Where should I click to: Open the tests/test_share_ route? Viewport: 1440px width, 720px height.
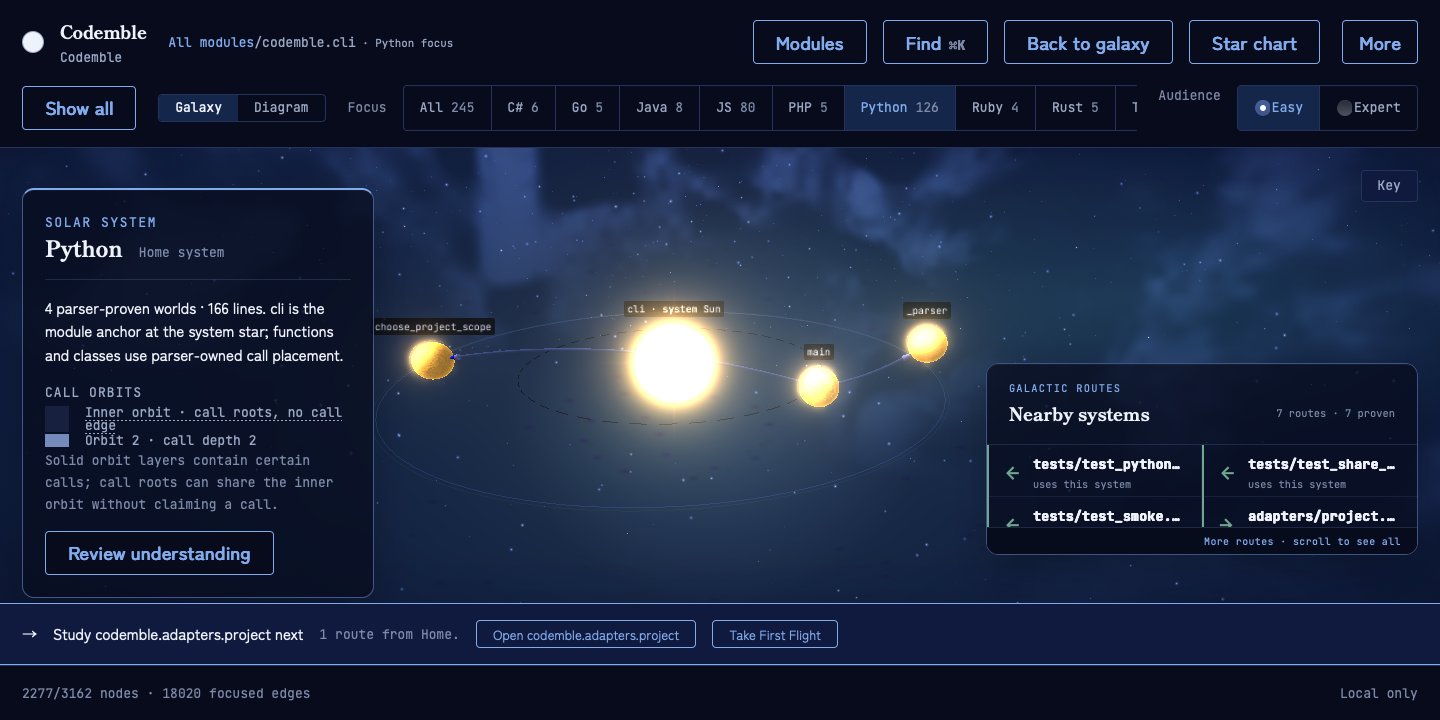tap(1310, 472)
